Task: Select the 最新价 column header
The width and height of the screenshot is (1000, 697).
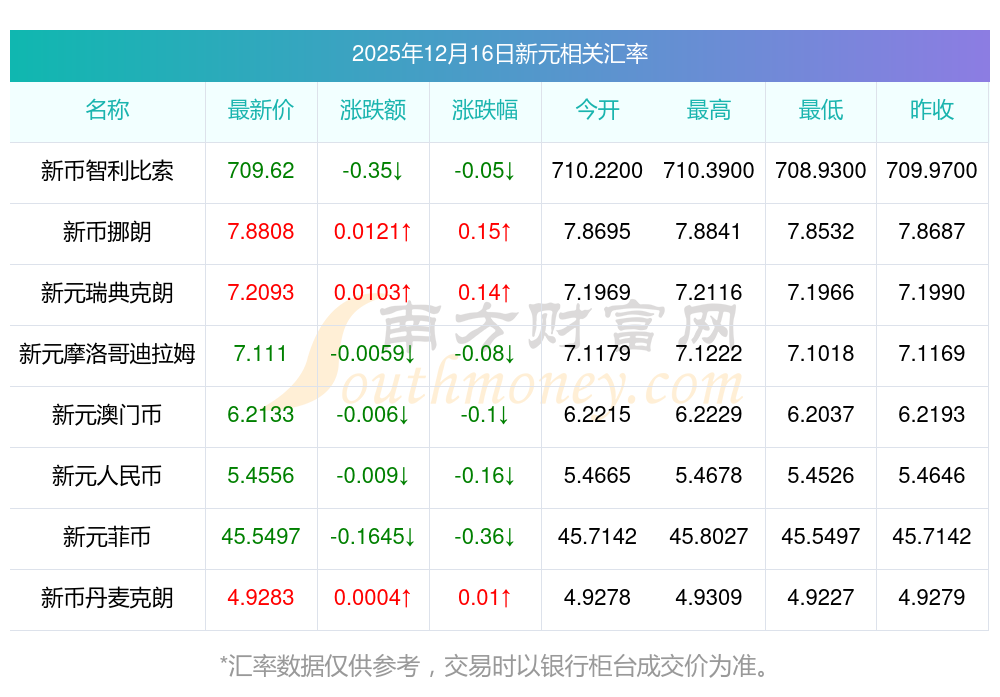Action: (x=261, y=111)
